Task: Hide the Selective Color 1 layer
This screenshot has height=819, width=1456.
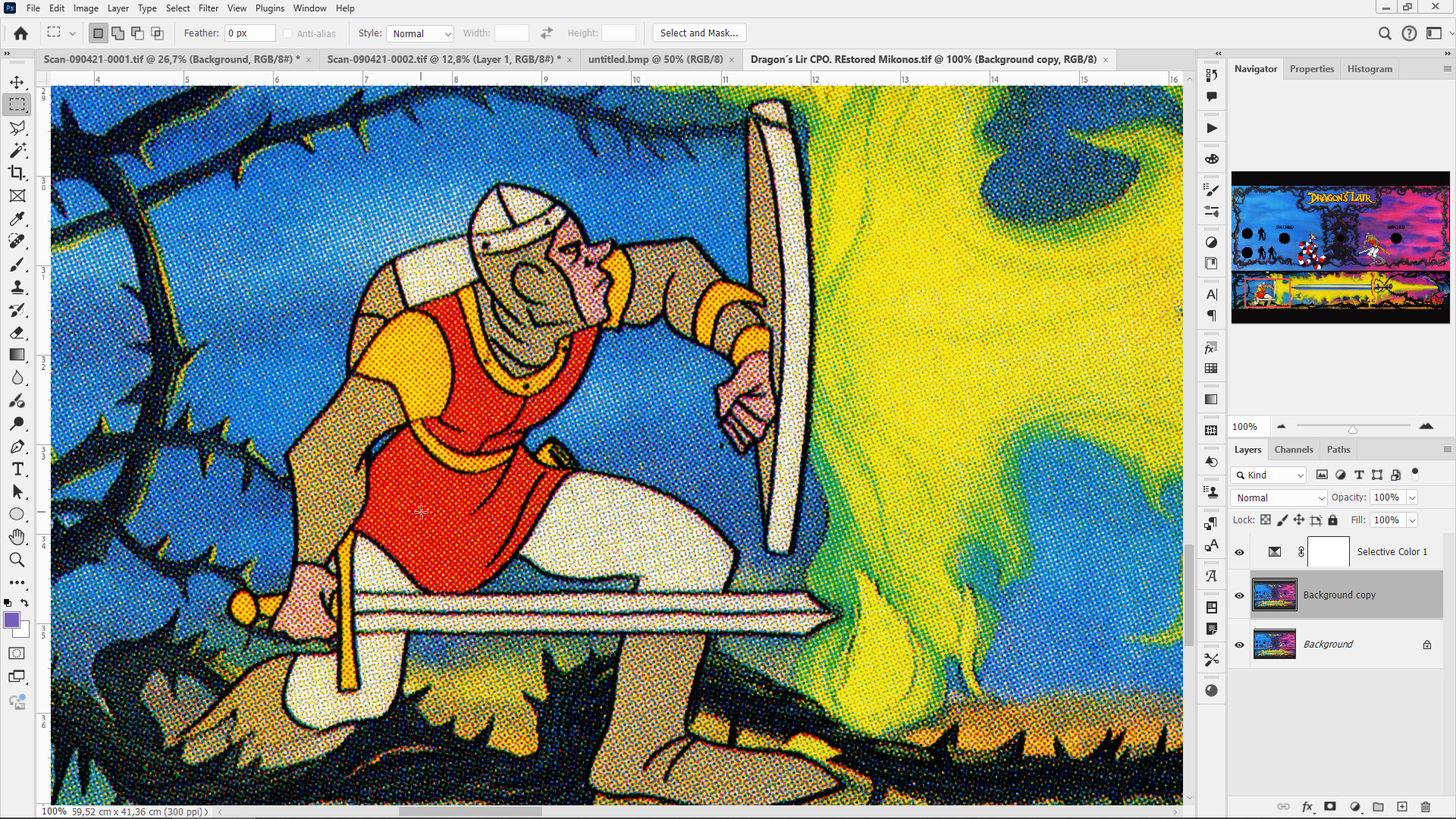Action: [x=1240, y=552]
